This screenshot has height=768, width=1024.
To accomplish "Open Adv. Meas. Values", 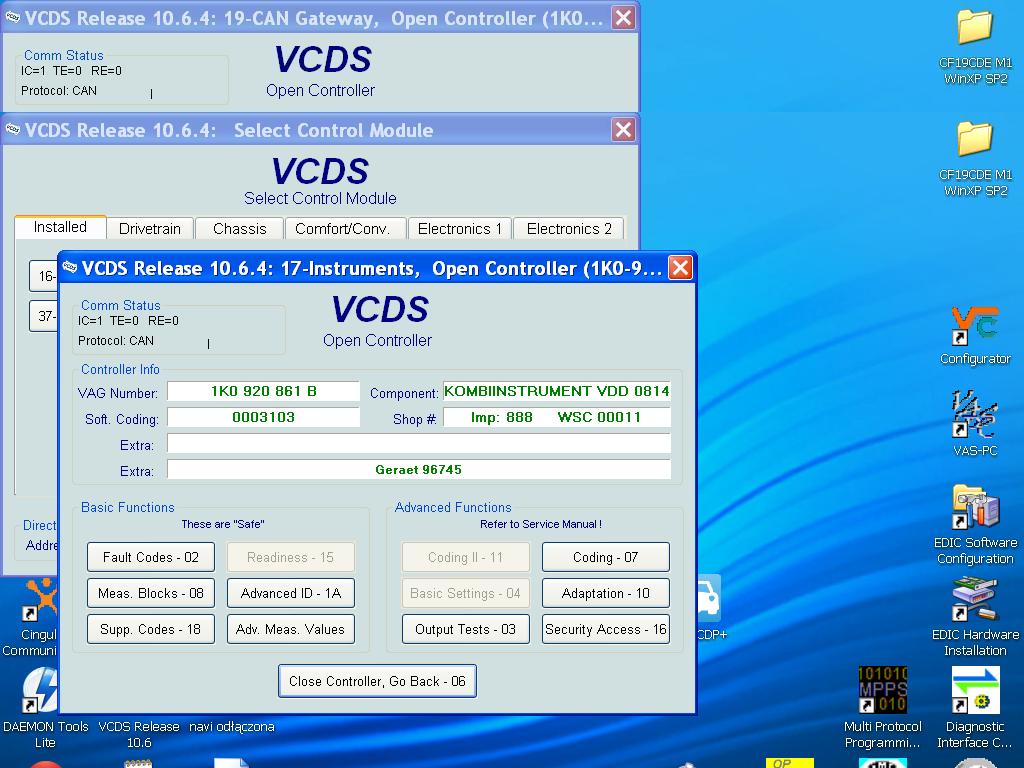I will (x=291, y=629).
